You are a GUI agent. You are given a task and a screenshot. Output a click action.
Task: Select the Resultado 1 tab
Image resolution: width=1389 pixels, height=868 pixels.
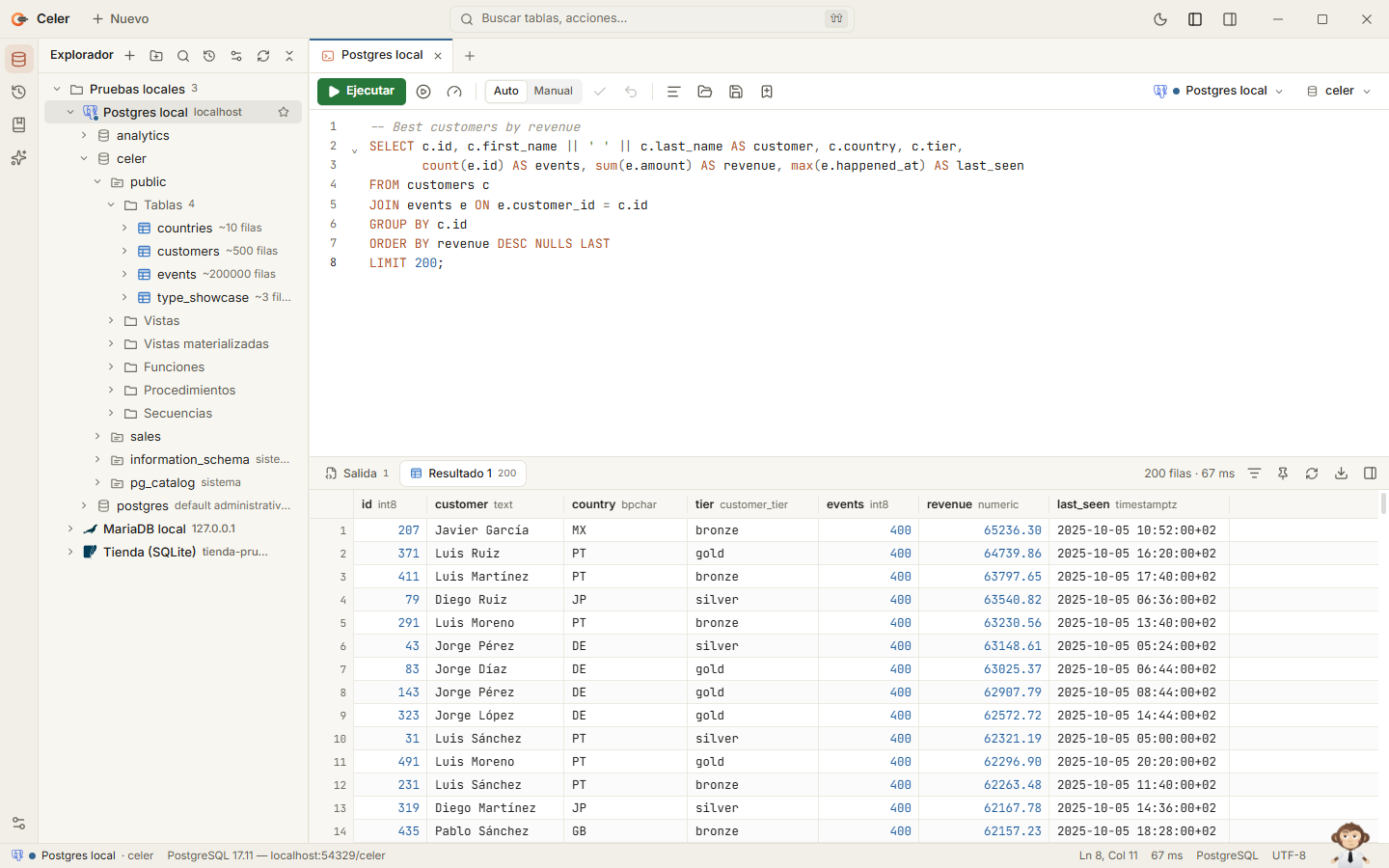[463, 474]
